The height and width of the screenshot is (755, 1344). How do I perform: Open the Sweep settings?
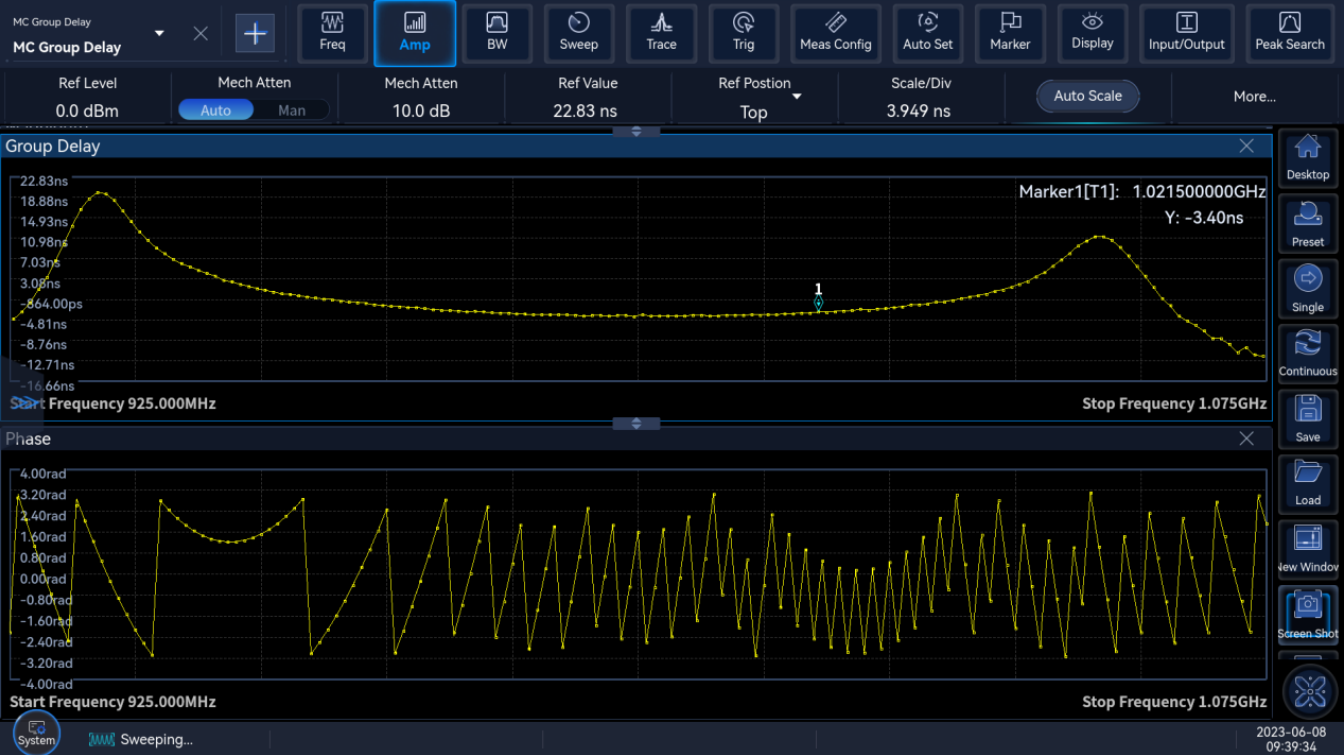578,33
